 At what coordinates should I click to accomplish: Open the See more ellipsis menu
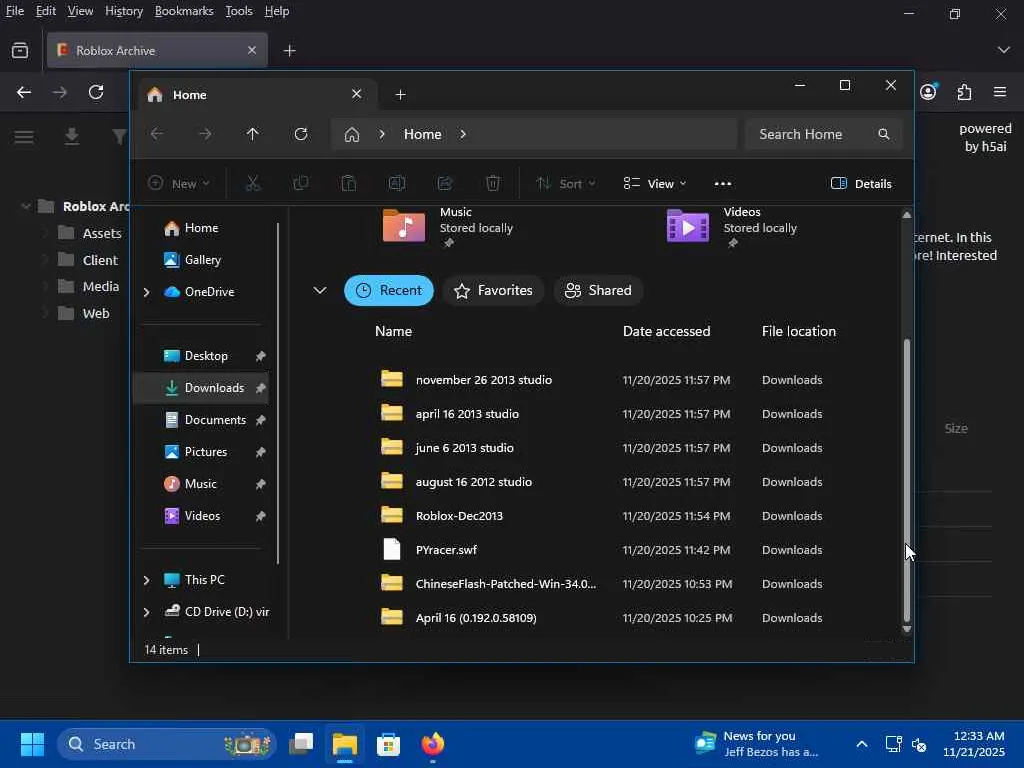coord(722,184)
